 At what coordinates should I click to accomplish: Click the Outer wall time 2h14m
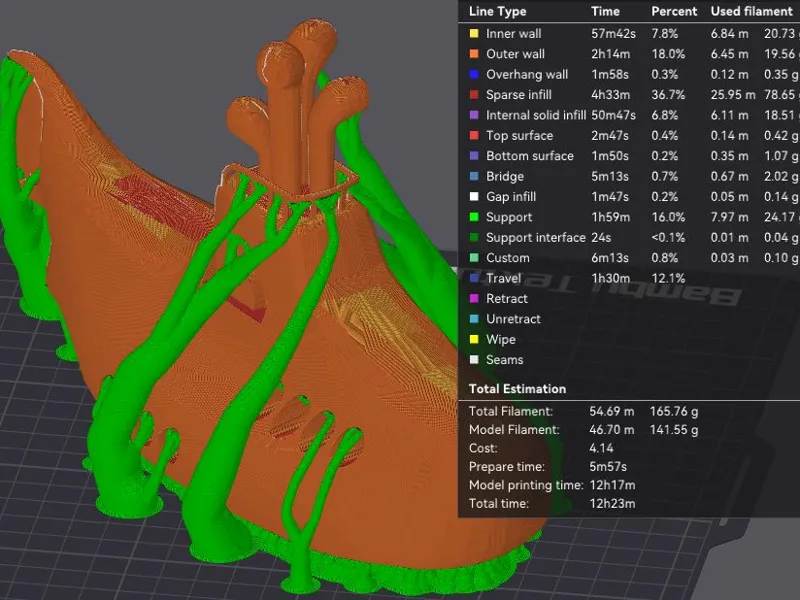610,54
